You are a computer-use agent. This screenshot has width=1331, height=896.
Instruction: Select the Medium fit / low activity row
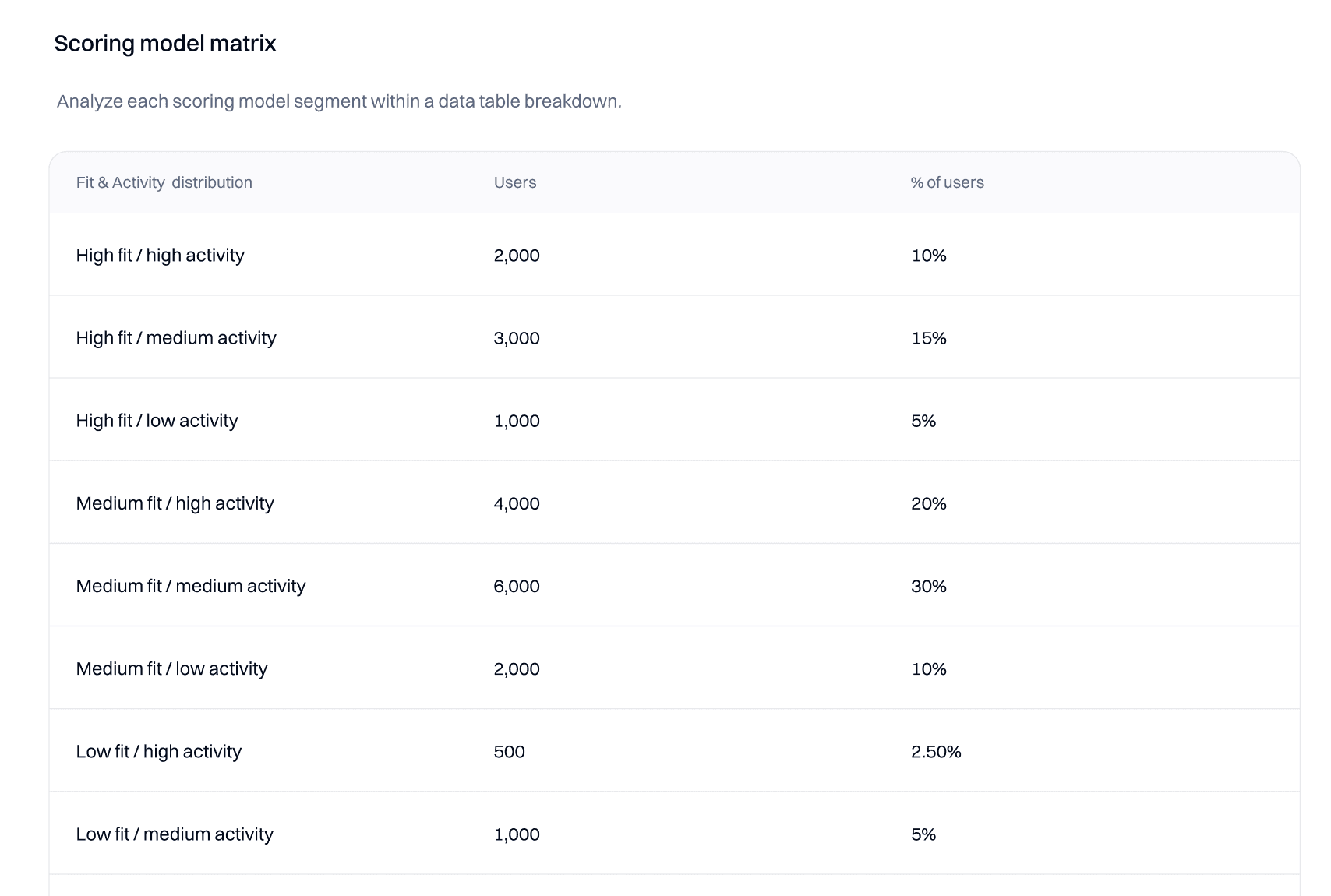pos(172,668)
